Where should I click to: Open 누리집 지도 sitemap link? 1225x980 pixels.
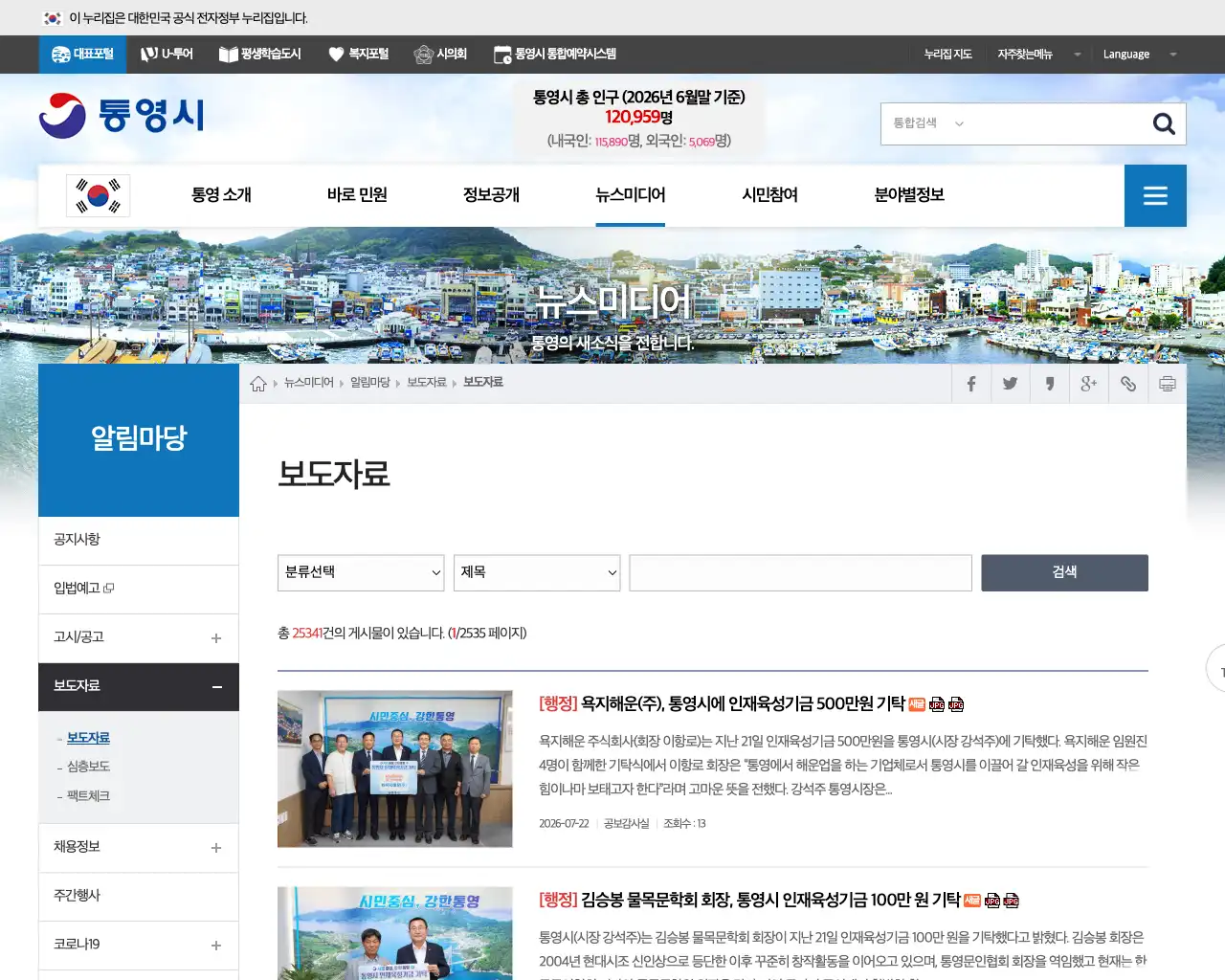tap(947, 55)
